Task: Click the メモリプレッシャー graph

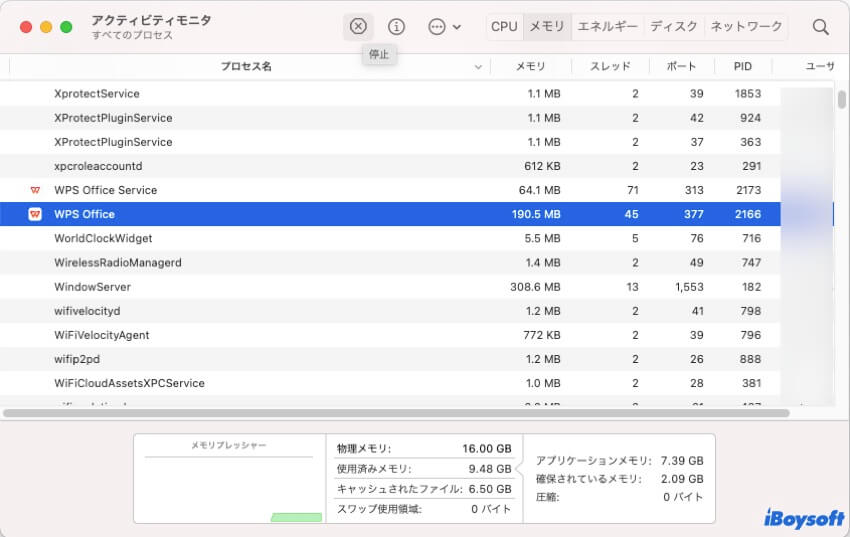Action: 229,478
